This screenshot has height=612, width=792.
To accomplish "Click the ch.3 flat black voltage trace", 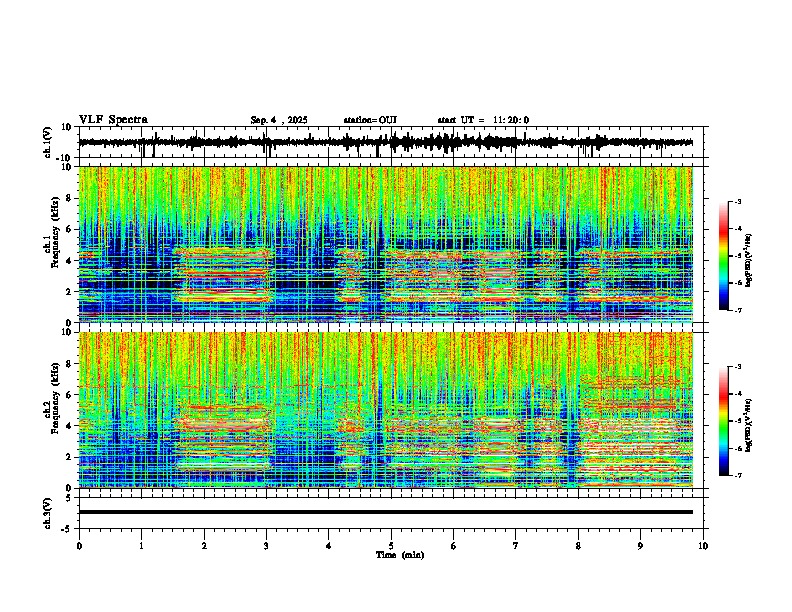I will 386,512.
